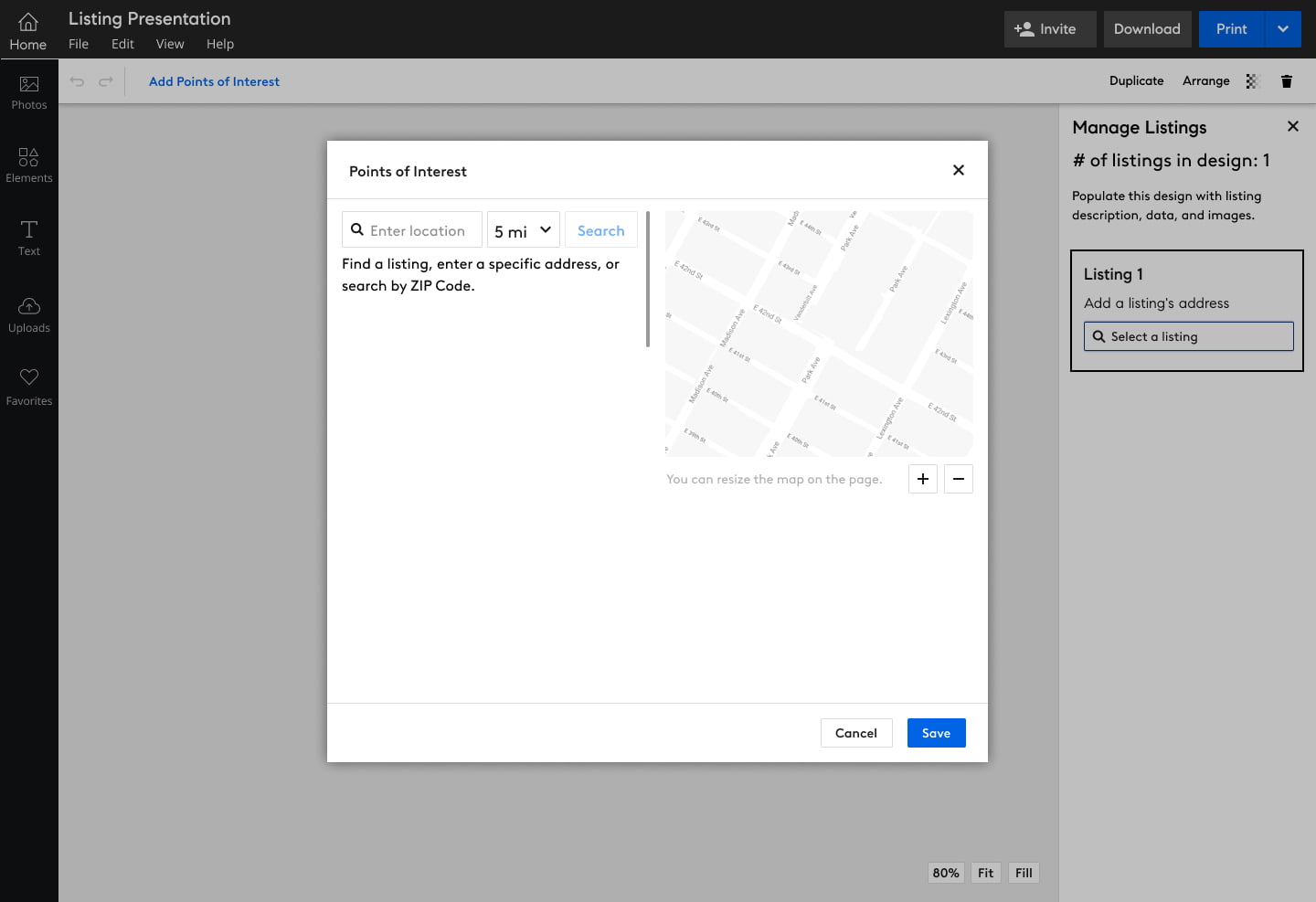Click the 80% zoom level button
This screenshot has width=1316, height=902.
tap(946, 873)
